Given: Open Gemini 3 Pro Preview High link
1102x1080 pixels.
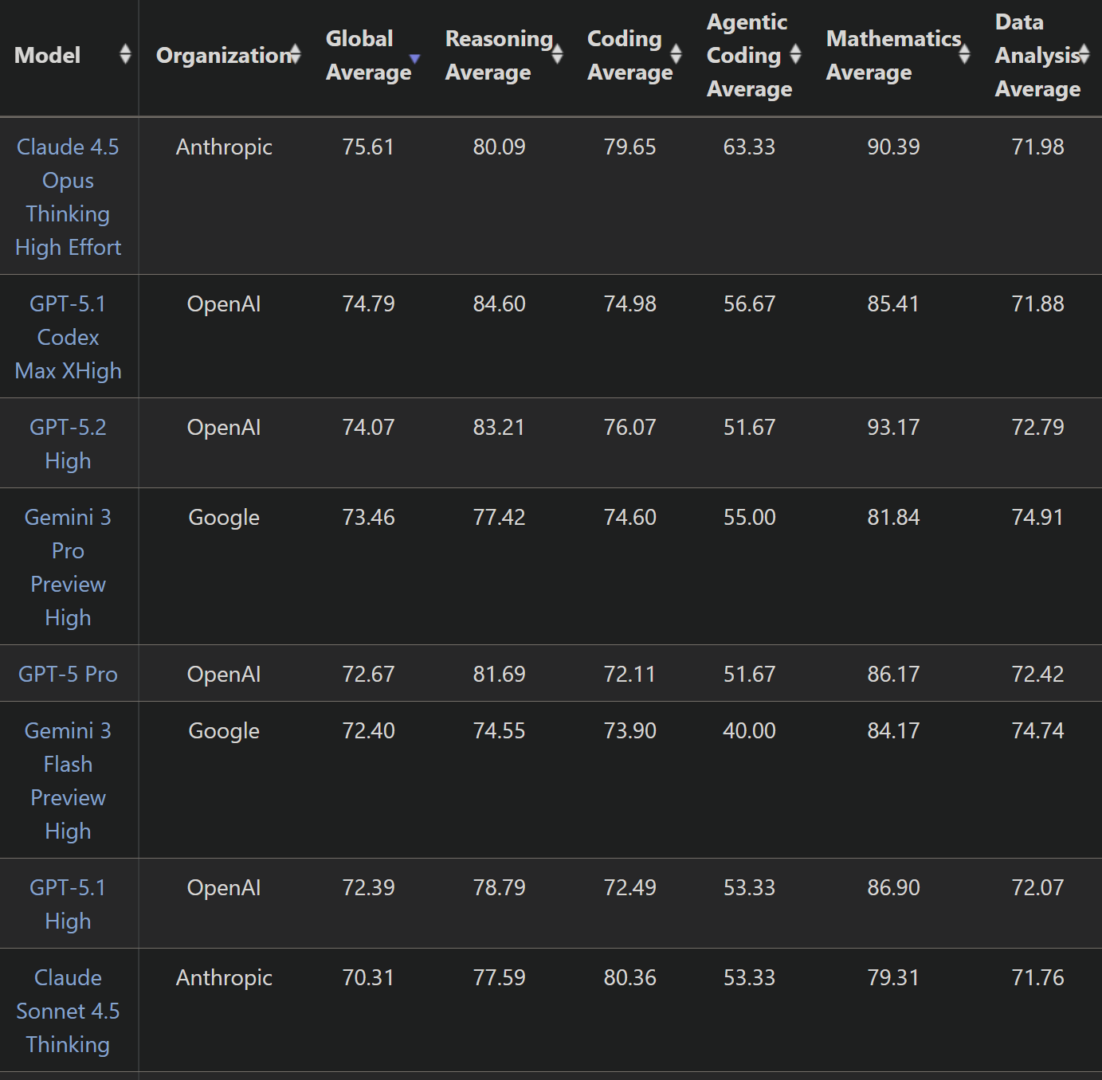Looking at the screenshot, I should [68, 567].
